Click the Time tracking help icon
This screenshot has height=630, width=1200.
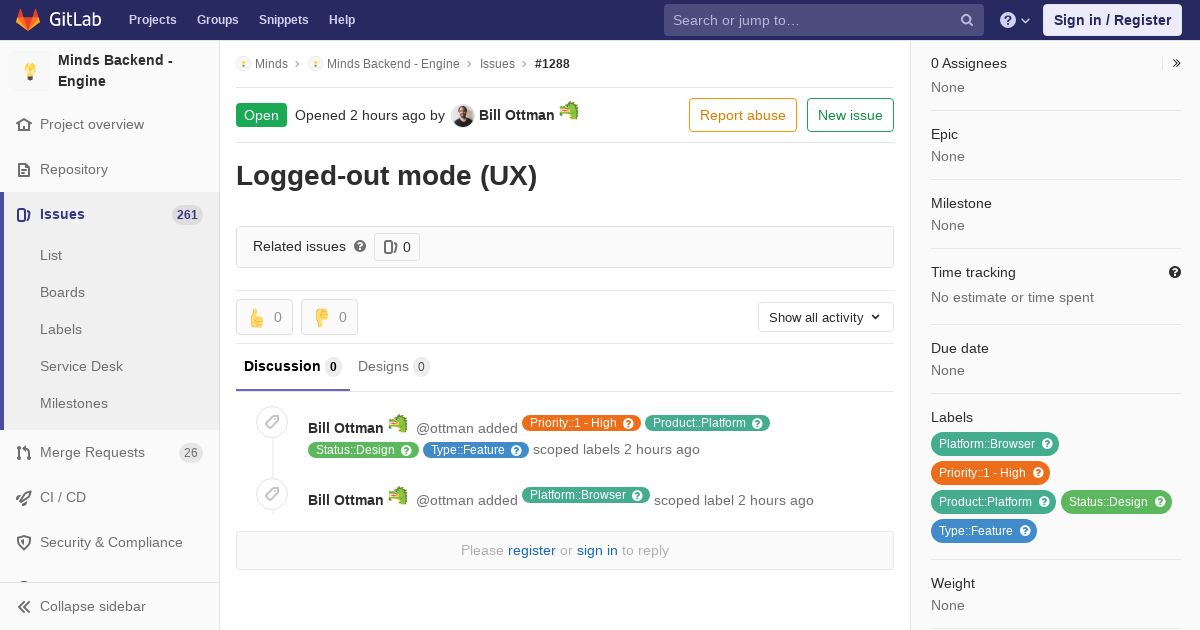pos(1175,272)
